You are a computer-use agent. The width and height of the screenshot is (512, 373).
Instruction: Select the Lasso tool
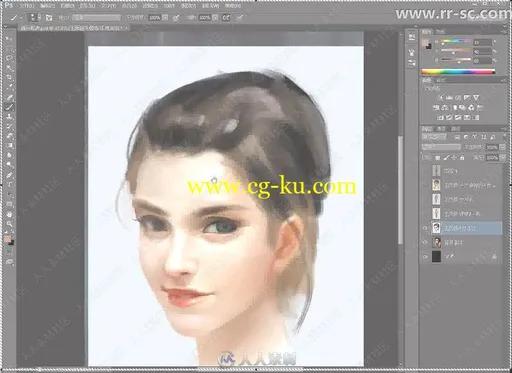[9, 59]
